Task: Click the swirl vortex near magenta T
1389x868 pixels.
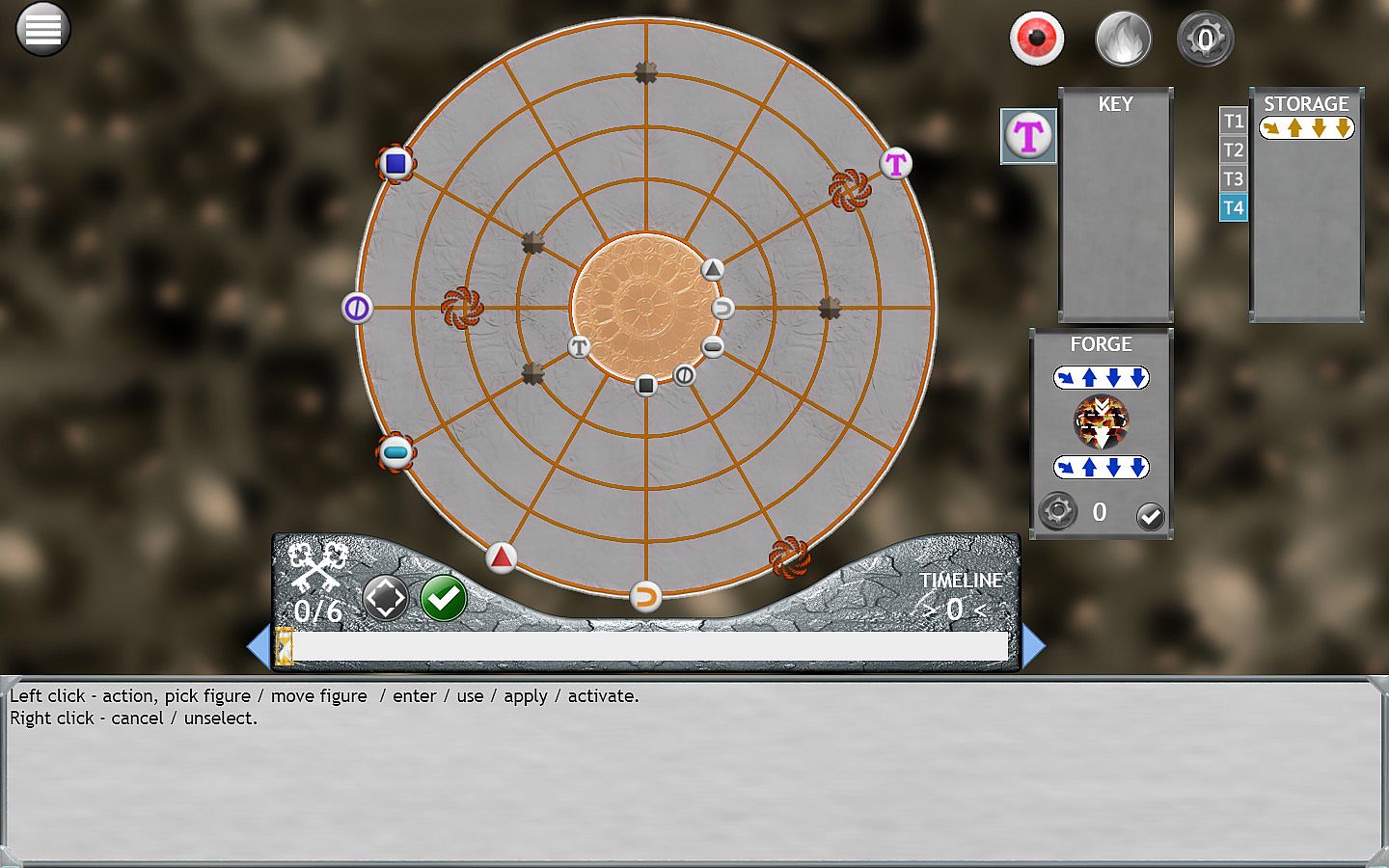Action: click(850, 190)
